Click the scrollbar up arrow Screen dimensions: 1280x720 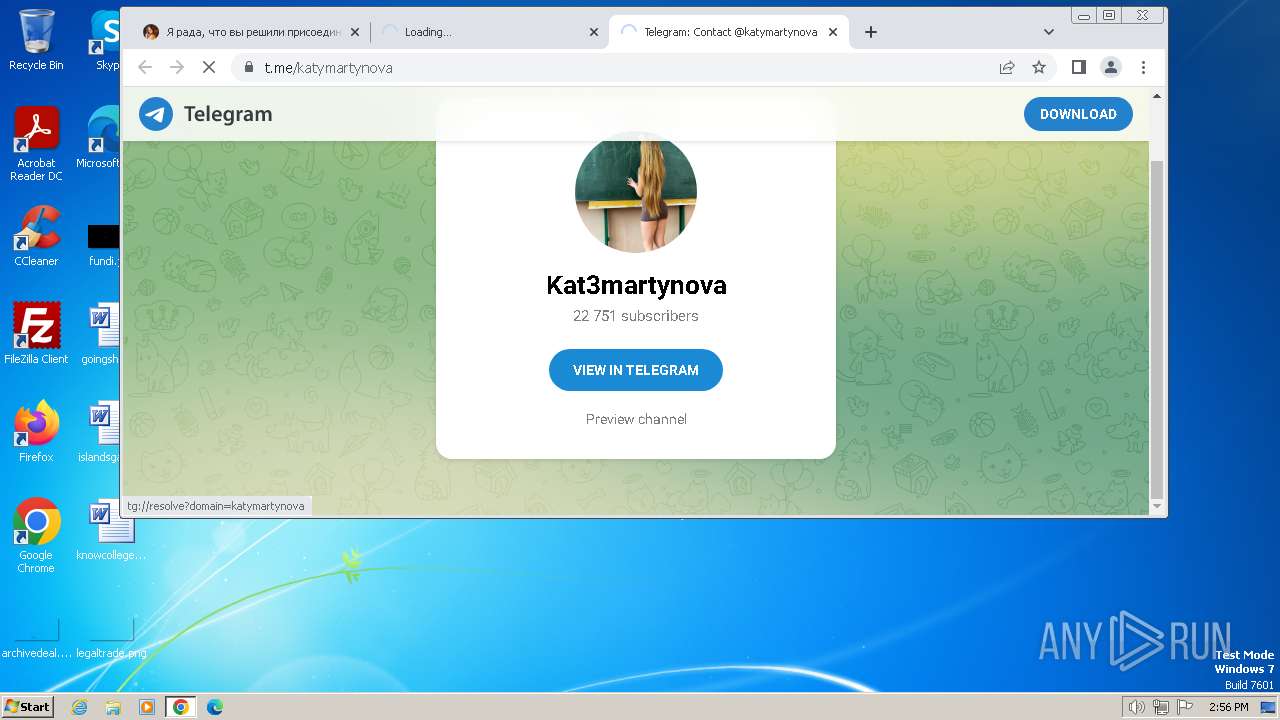click(1157, 95)
